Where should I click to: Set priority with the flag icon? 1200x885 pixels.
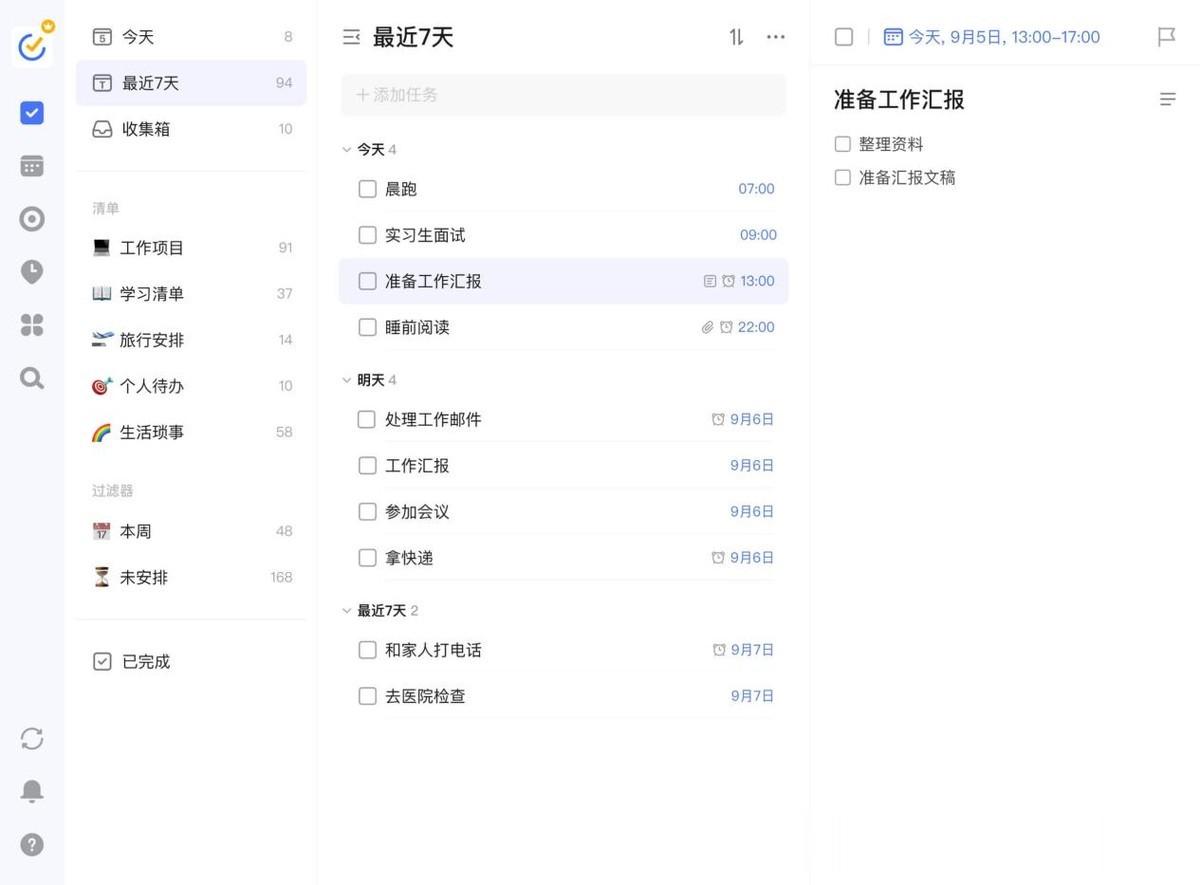1166,37
